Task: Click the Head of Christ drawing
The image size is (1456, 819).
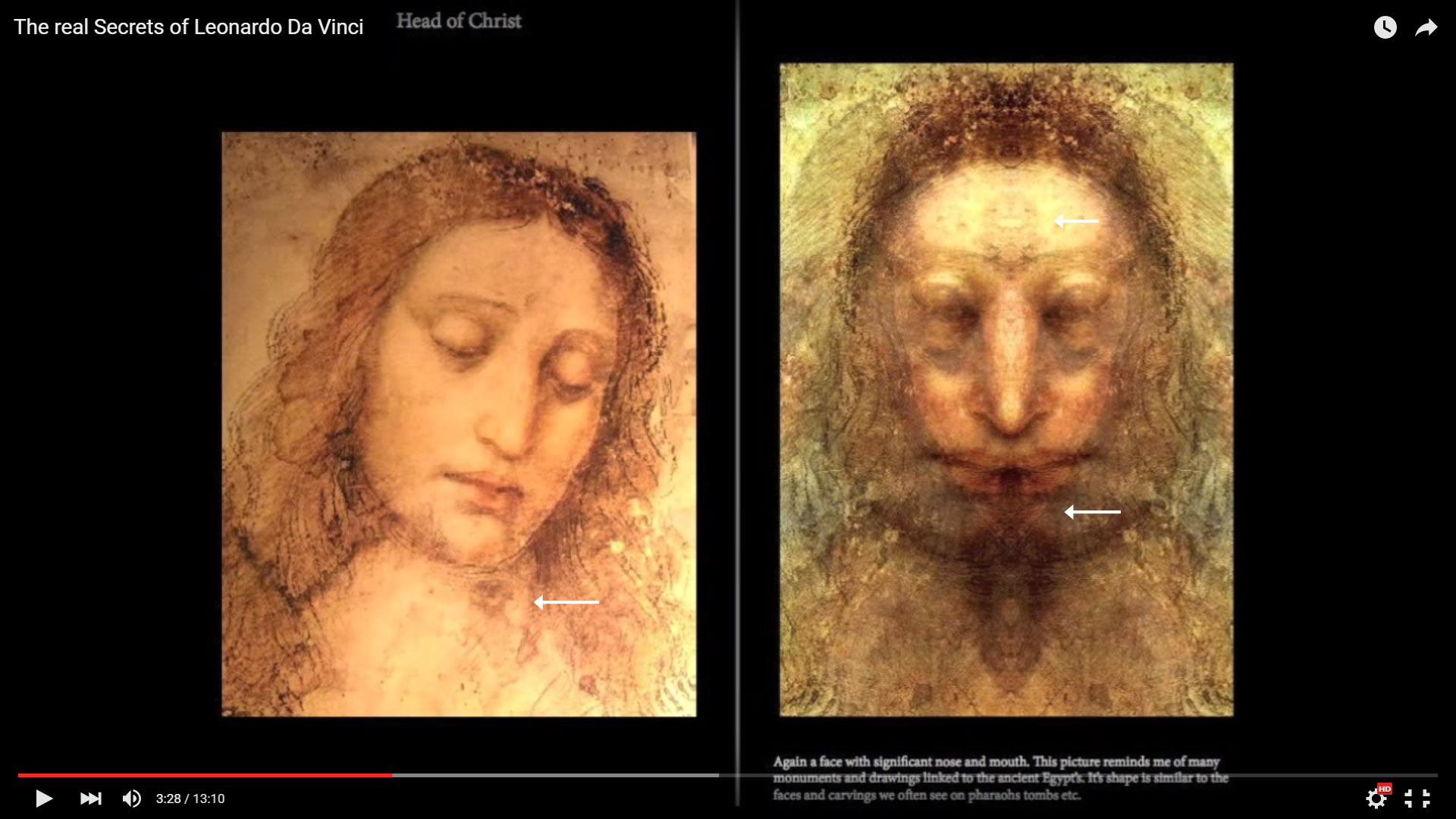Action: tap(459, 424)
